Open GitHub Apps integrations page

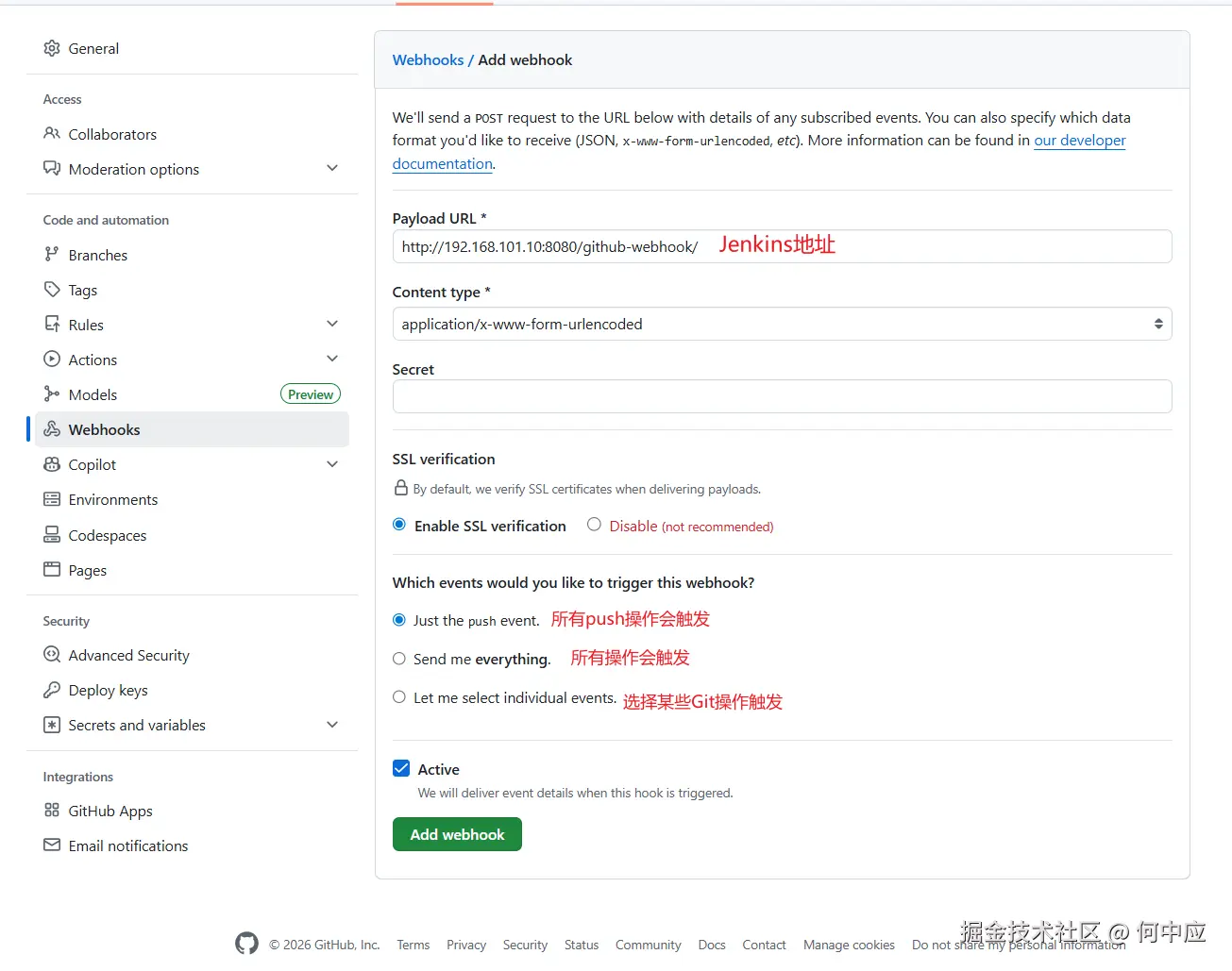pos(110,811)
